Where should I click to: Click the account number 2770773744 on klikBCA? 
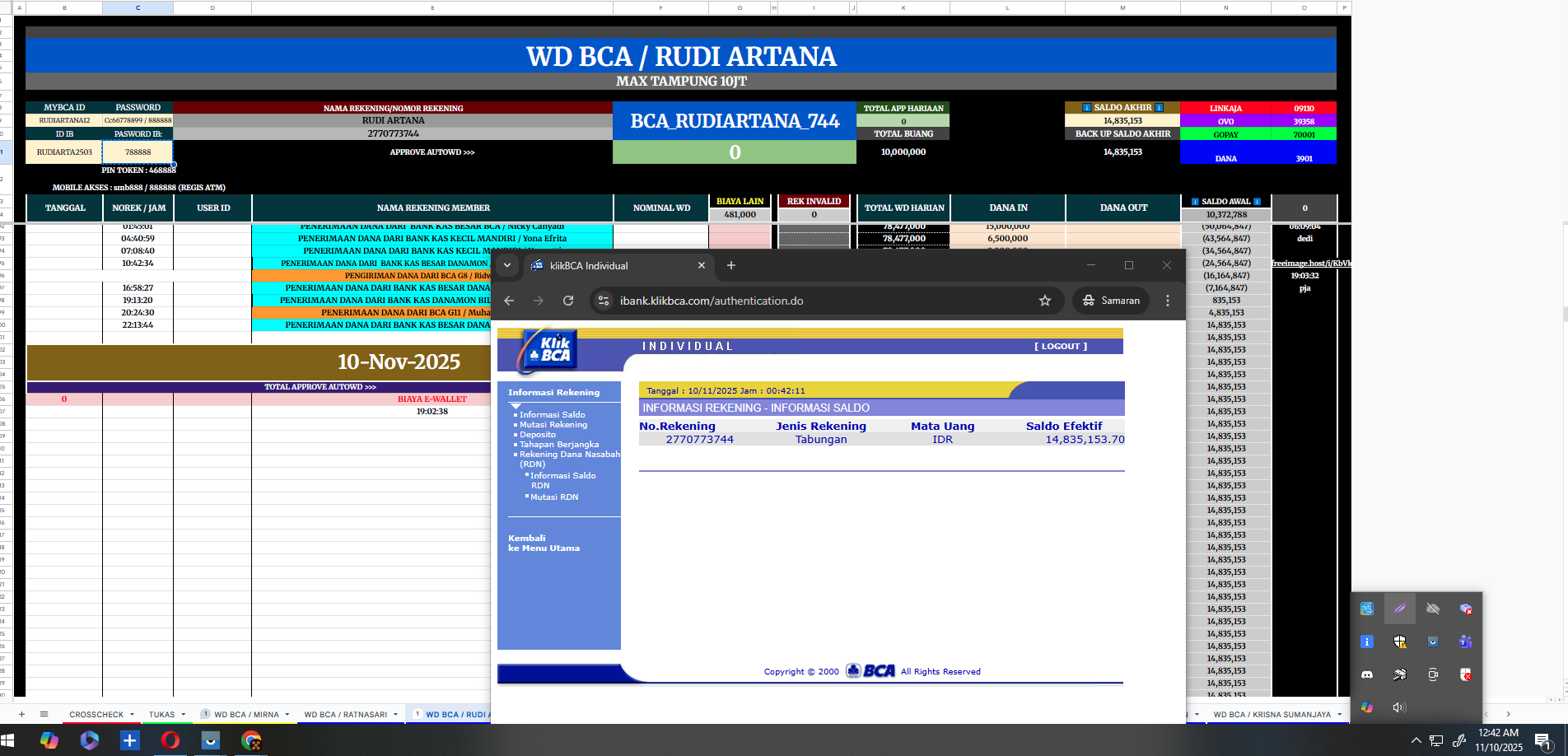point(699,440)
